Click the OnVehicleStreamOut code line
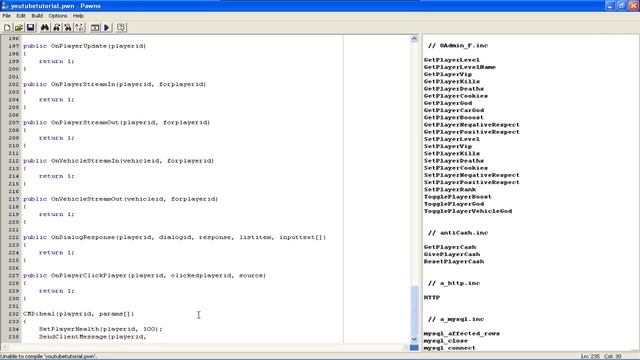This screenshot has height=360, width=640. [120, 199]
